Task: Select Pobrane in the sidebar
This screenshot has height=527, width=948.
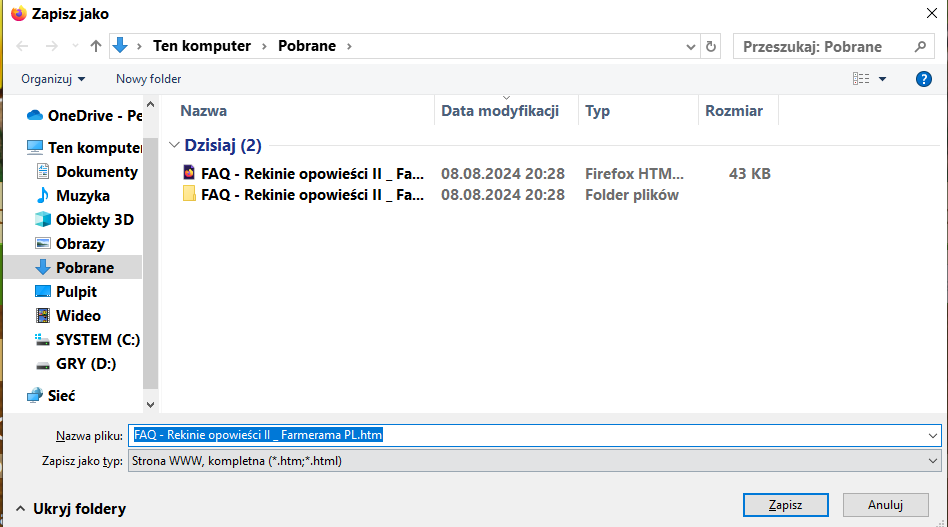Action: [x=73, y=267]
